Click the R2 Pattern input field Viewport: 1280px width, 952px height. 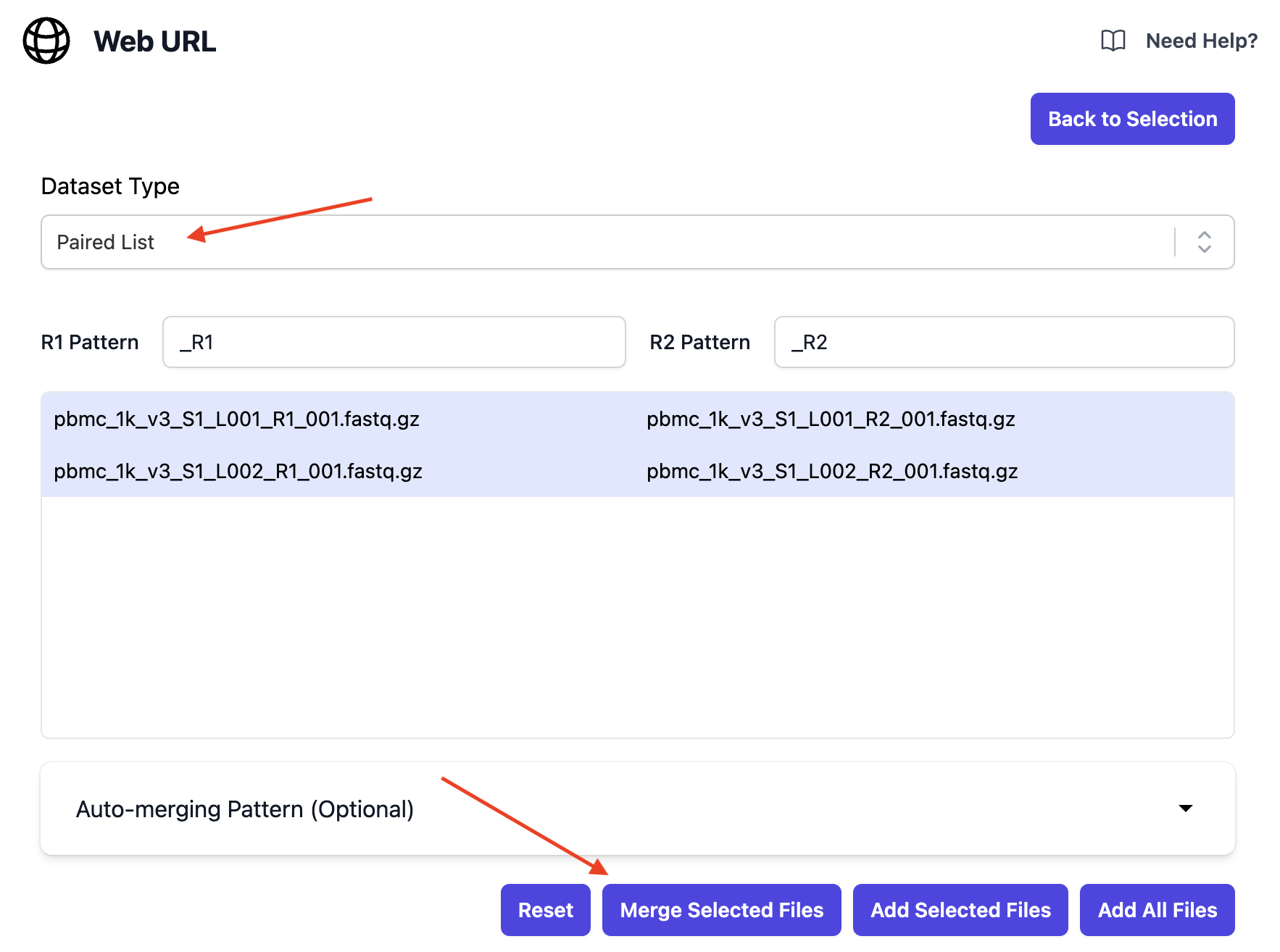pos(1004,341)
